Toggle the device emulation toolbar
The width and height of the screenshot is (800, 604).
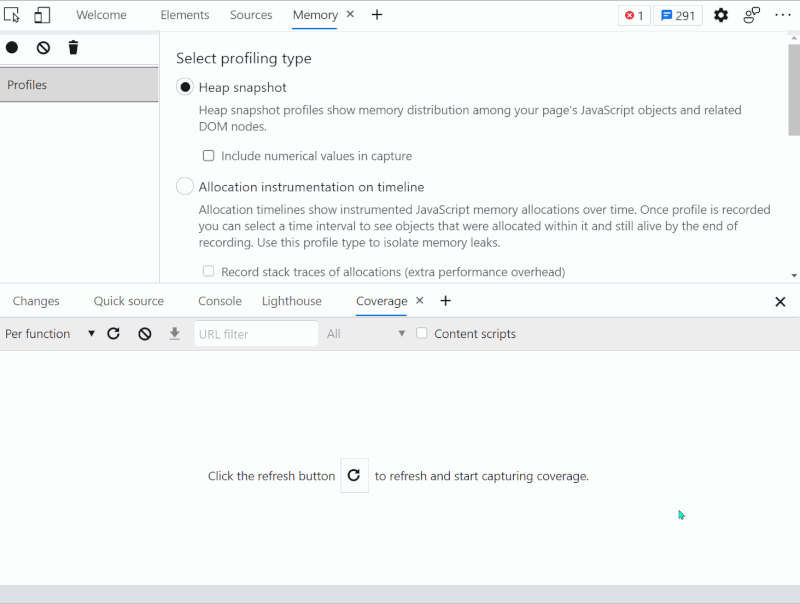(x=41, y=14)
